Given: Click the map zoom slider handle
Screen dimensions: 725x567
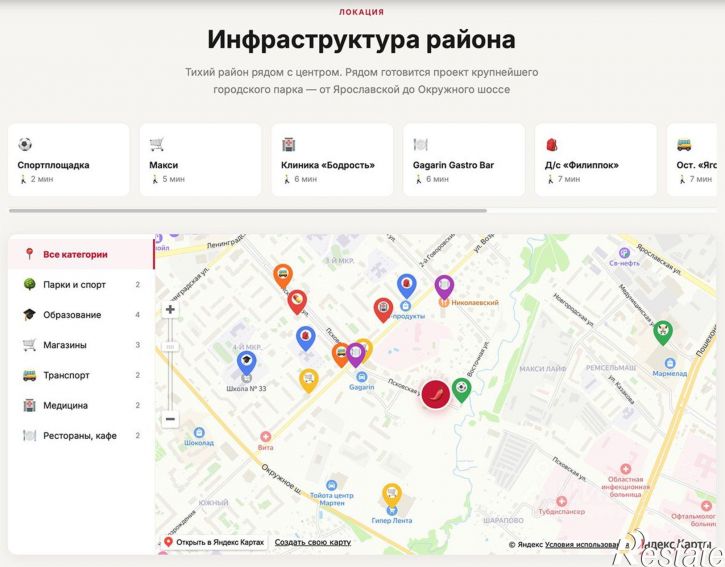Looking at the screenshot, I should point(170,346).
